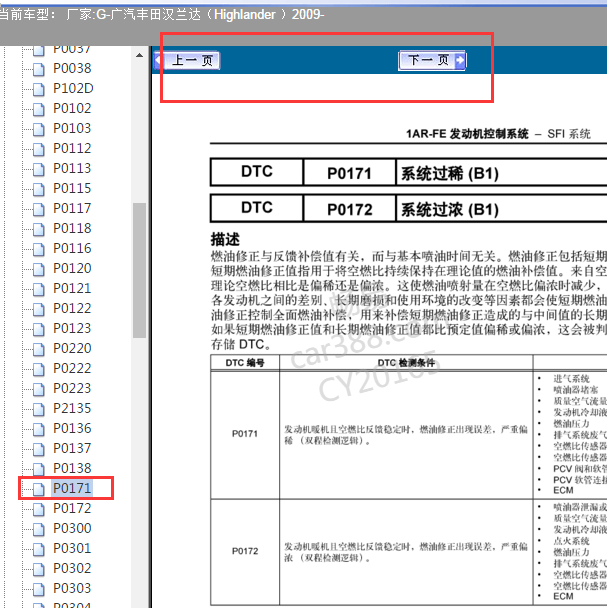
Task: Open the P0138 entry
Action: (x=72, y=468)
